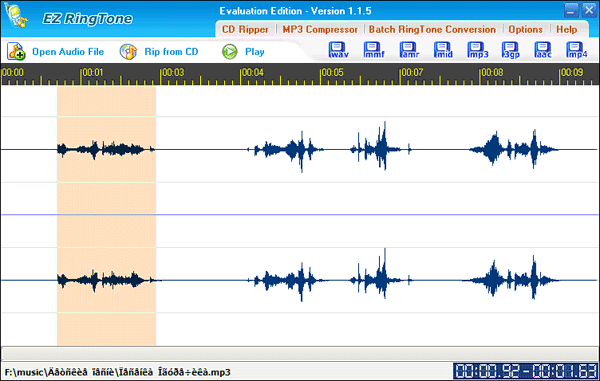The image size is (600, 381).
Task: Click the 00:07 mark on ruler
Action: pos(412,72)
